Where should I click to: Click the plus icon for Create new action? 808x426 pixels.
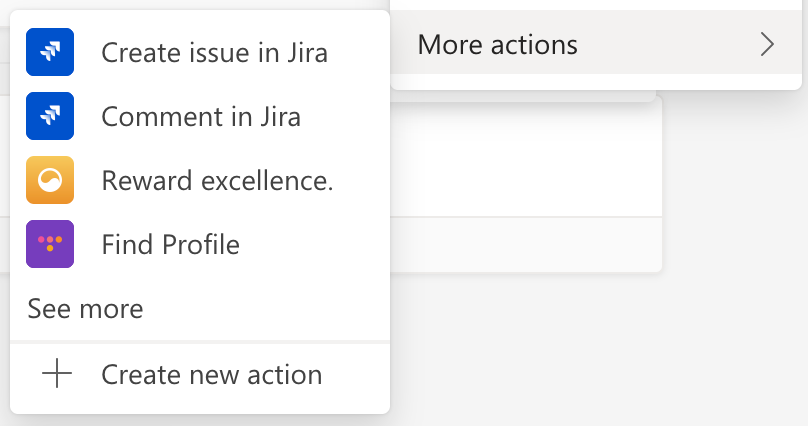(x=57, y=373)
